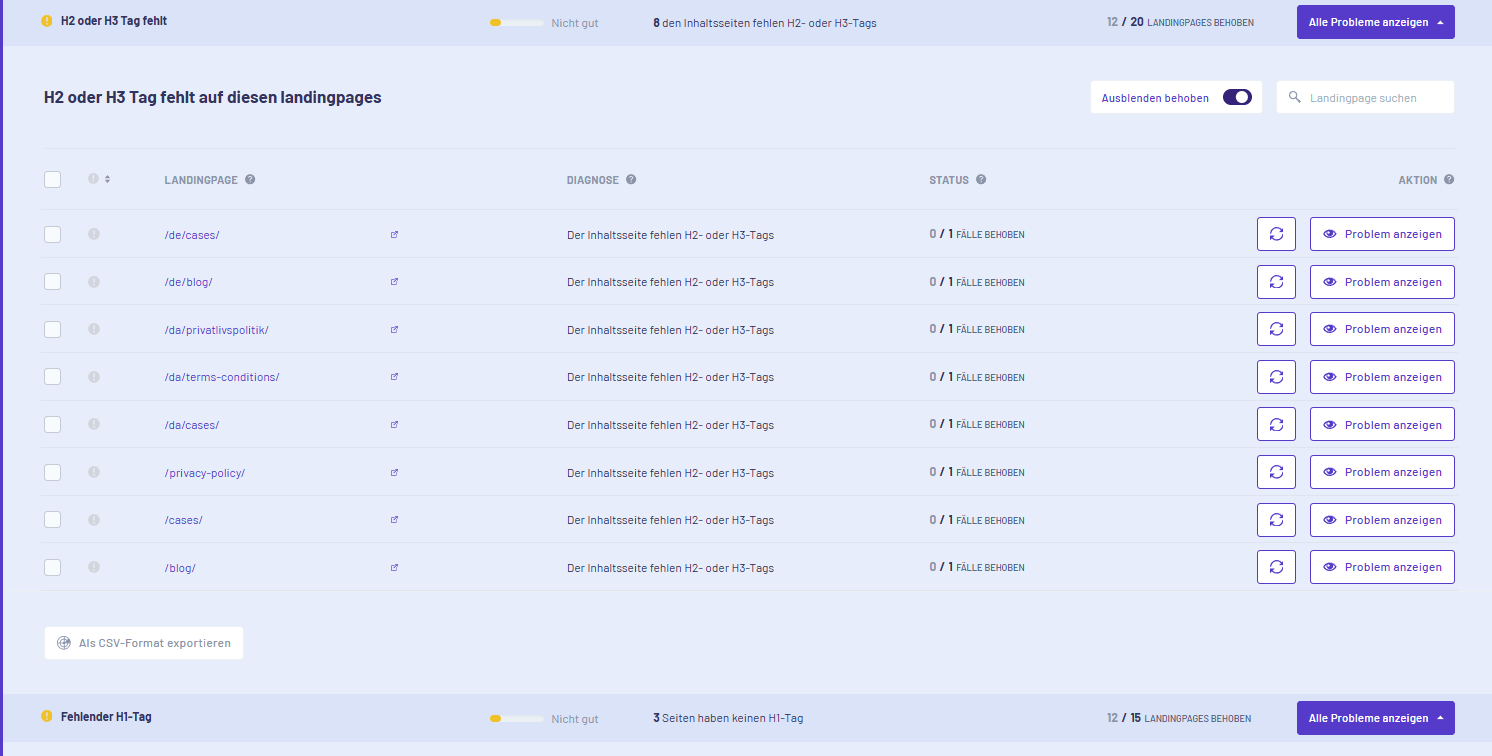Open /de/blog/ page via external link icon
The image size is (1492, 756).
click(394, 282)
